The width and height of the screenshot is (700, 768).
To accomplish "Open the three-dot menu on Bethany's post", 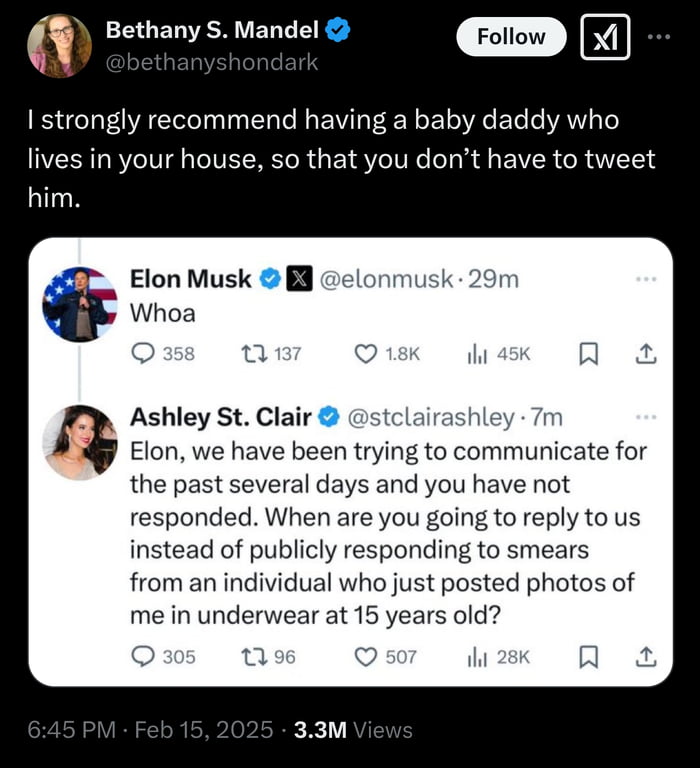I will pyautogui.click(x=657, y=36).
